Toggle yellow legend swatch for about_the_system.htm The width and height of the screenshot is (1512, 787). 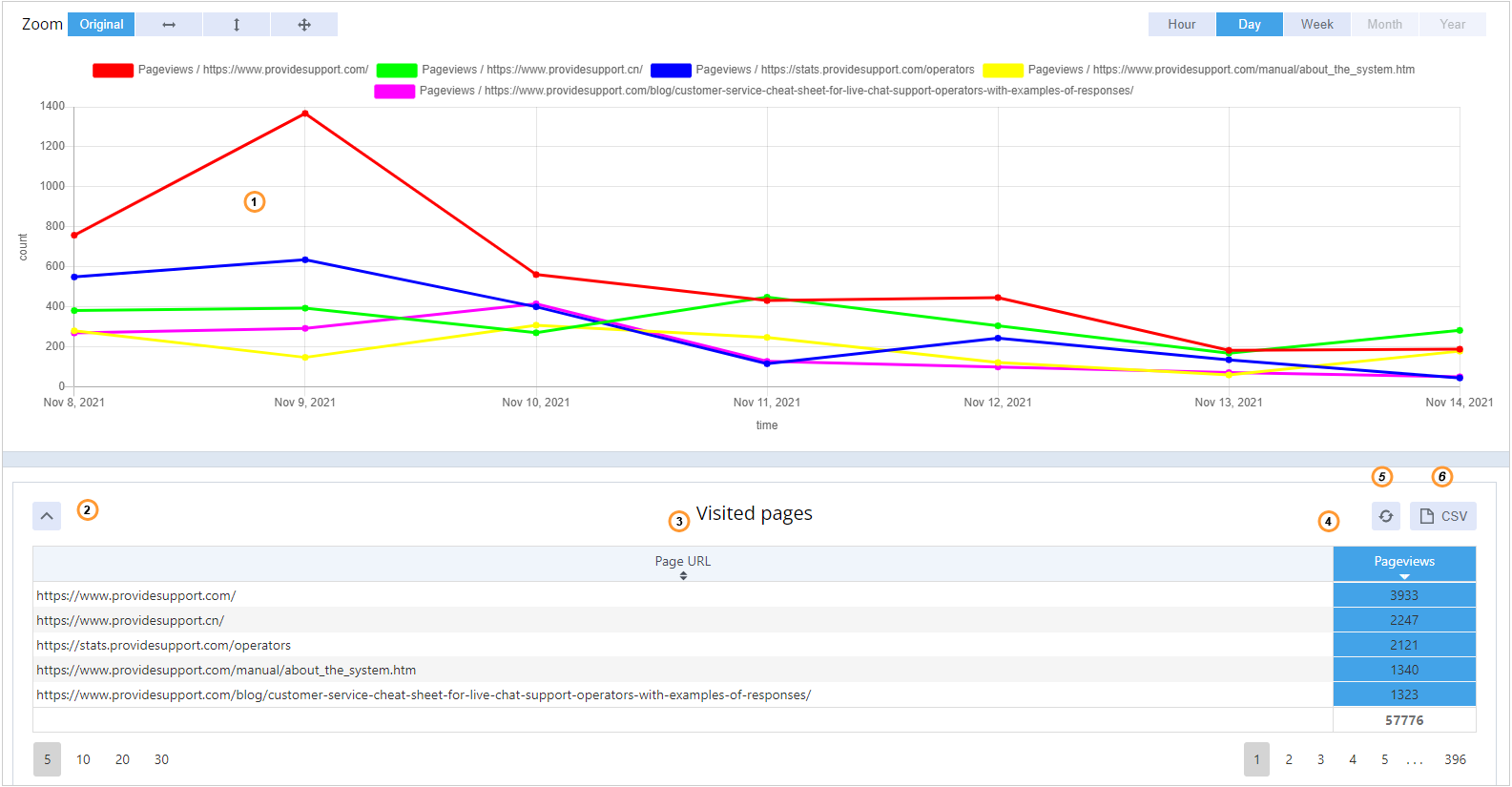coord(1004,71)
